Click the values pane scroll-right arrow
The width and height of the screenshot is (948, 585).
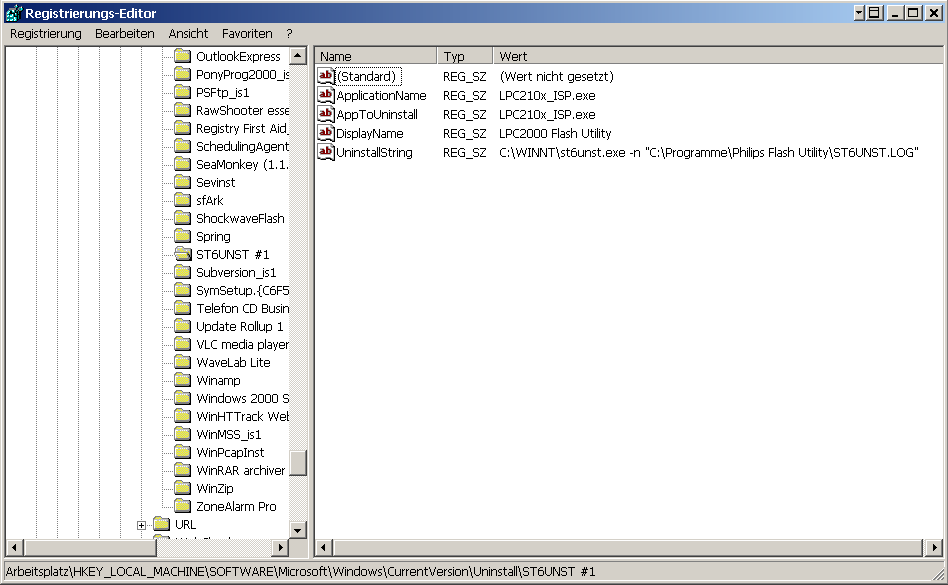pyautogui.click(x=934, y=548)
